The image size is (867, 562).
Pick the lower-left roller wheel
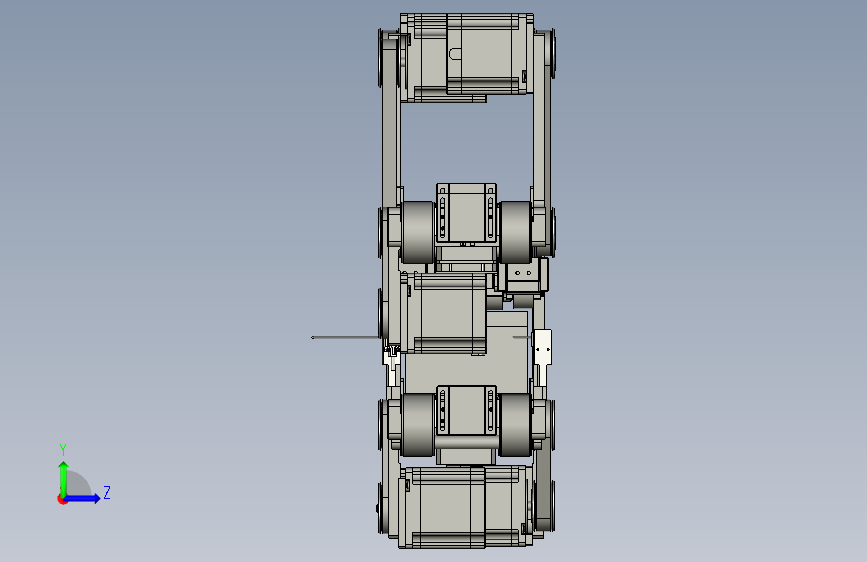click(417, 425)
